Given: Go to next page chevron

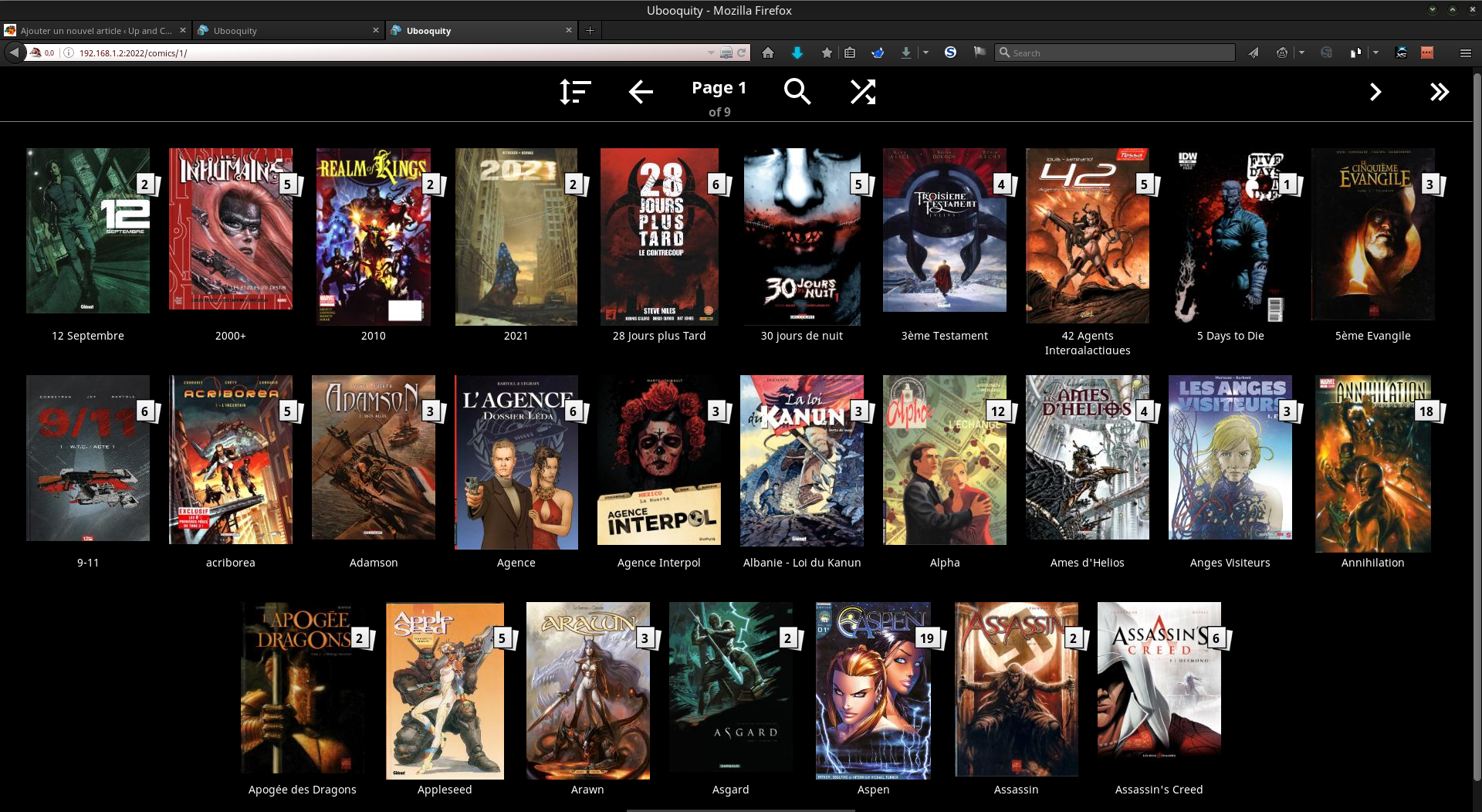Looking at the screenshot, I should 1375,92.
